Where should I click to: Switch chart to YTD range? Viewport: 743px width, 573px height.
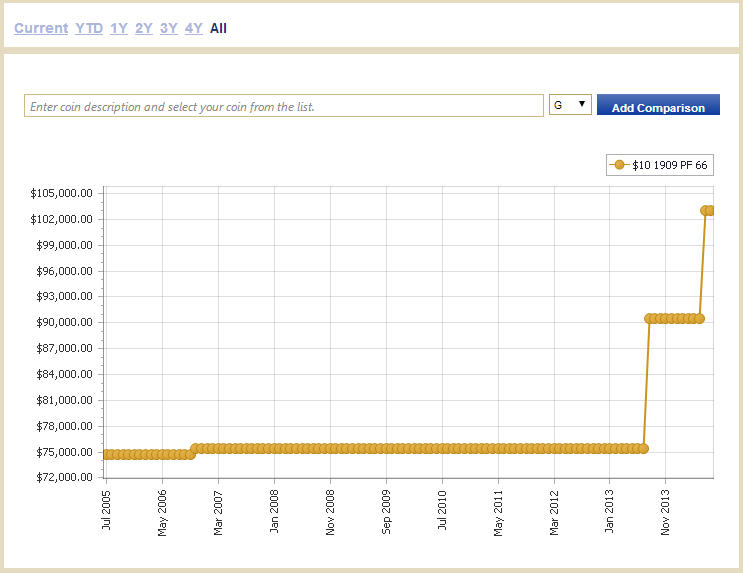[x=89, y=28]
